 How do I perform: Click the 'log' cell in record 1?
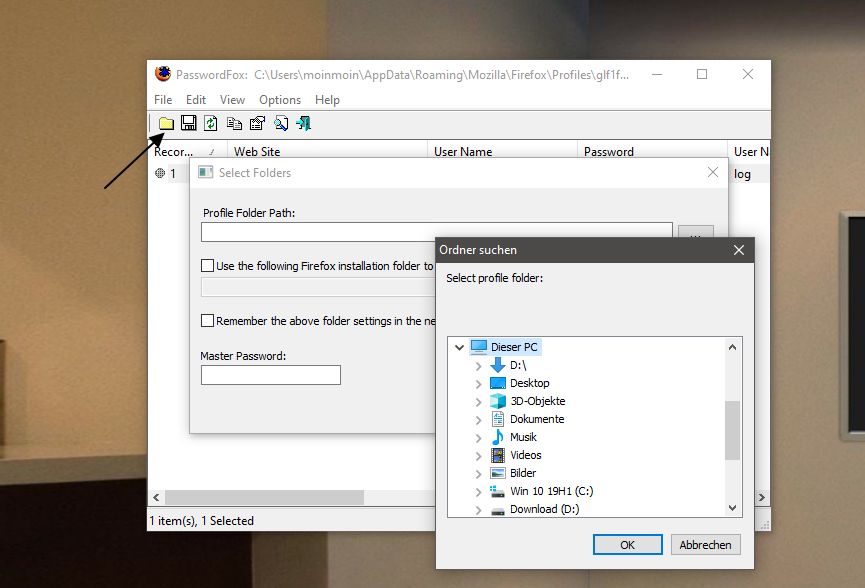click(x=743, y=174)
